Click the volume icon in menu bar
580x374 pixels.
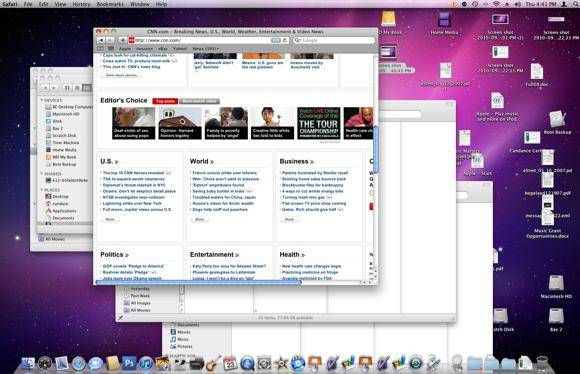[x=518, y=4]
